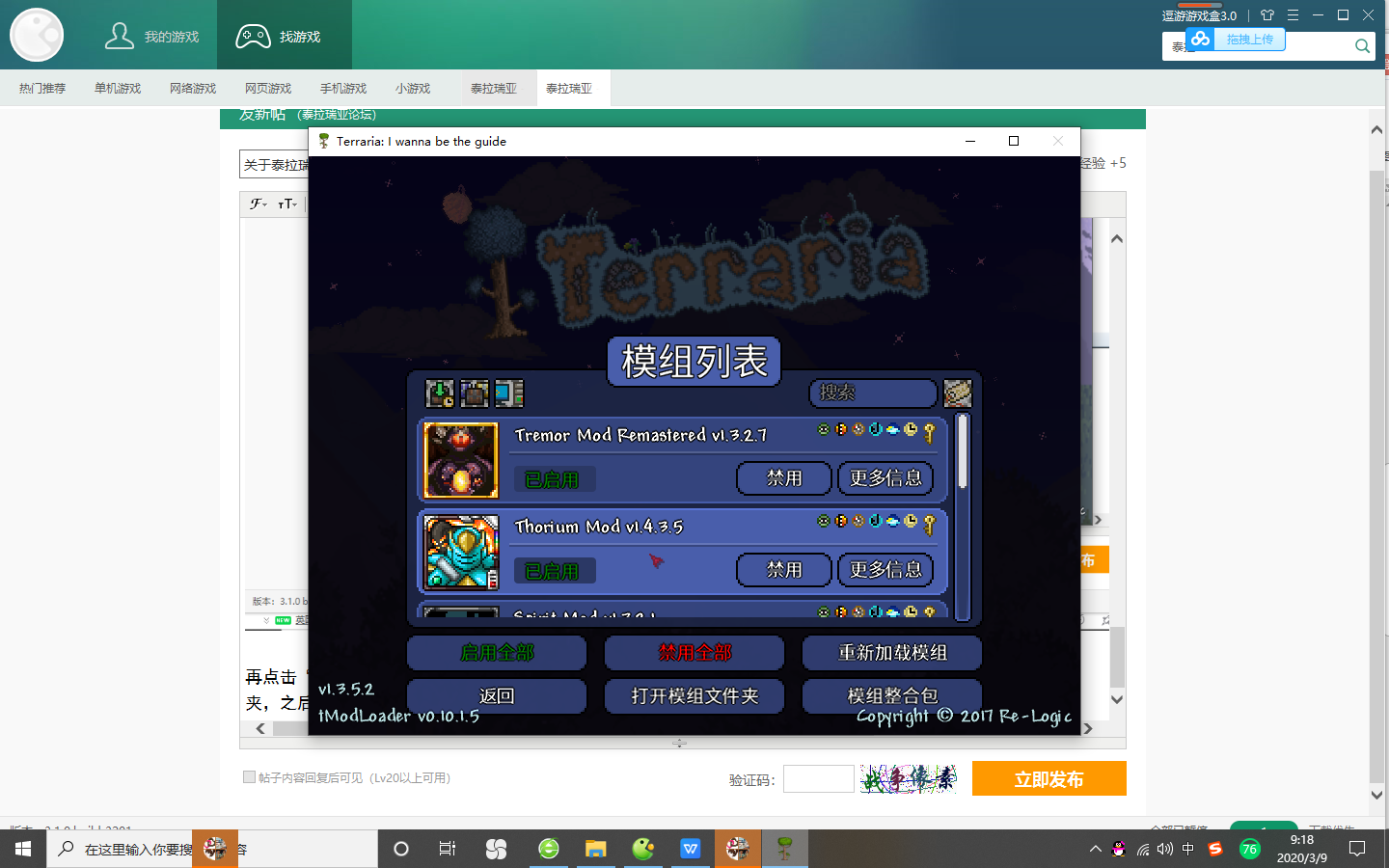Click the volume icon in system tray
The width and height of the screenshot is (1389, 868).
pyautogui.click(x=1165, y=849)
